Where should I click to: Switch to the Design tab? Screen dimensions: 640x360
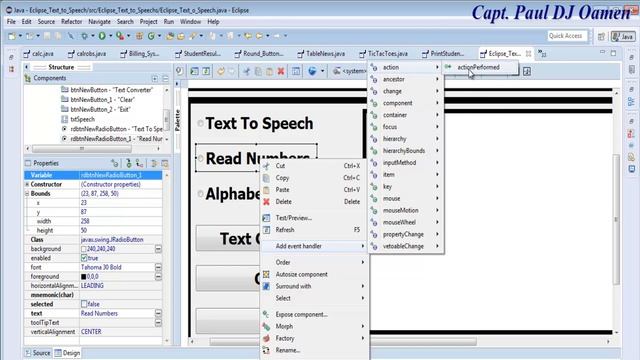[x=67, y=353]
